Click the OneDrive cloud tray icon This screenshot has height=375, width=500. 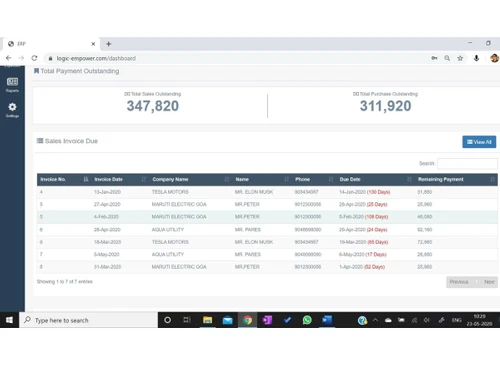[x=388, y=320]
